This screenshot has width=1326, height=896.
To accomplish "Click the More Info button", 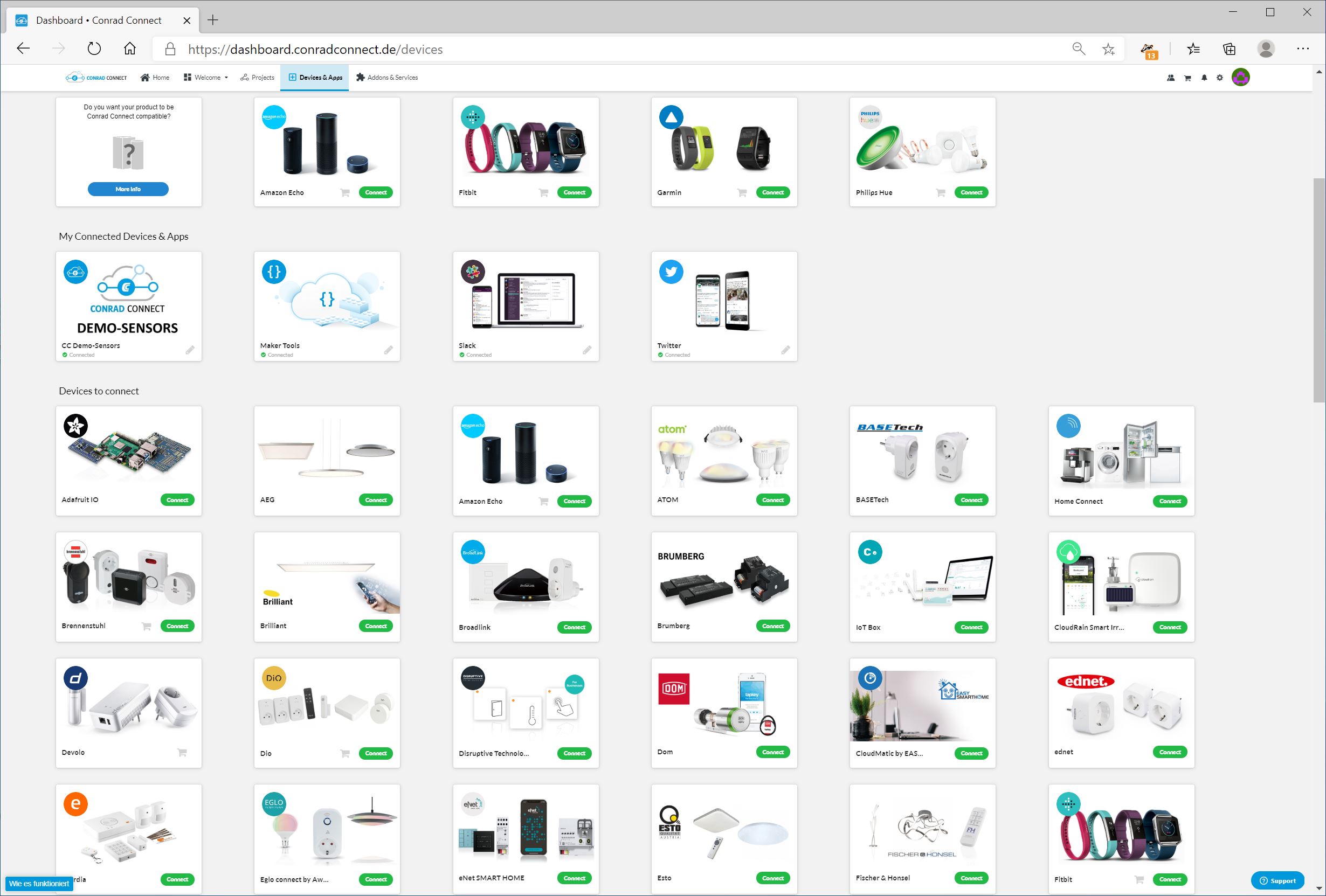I will tap(128, 189).
